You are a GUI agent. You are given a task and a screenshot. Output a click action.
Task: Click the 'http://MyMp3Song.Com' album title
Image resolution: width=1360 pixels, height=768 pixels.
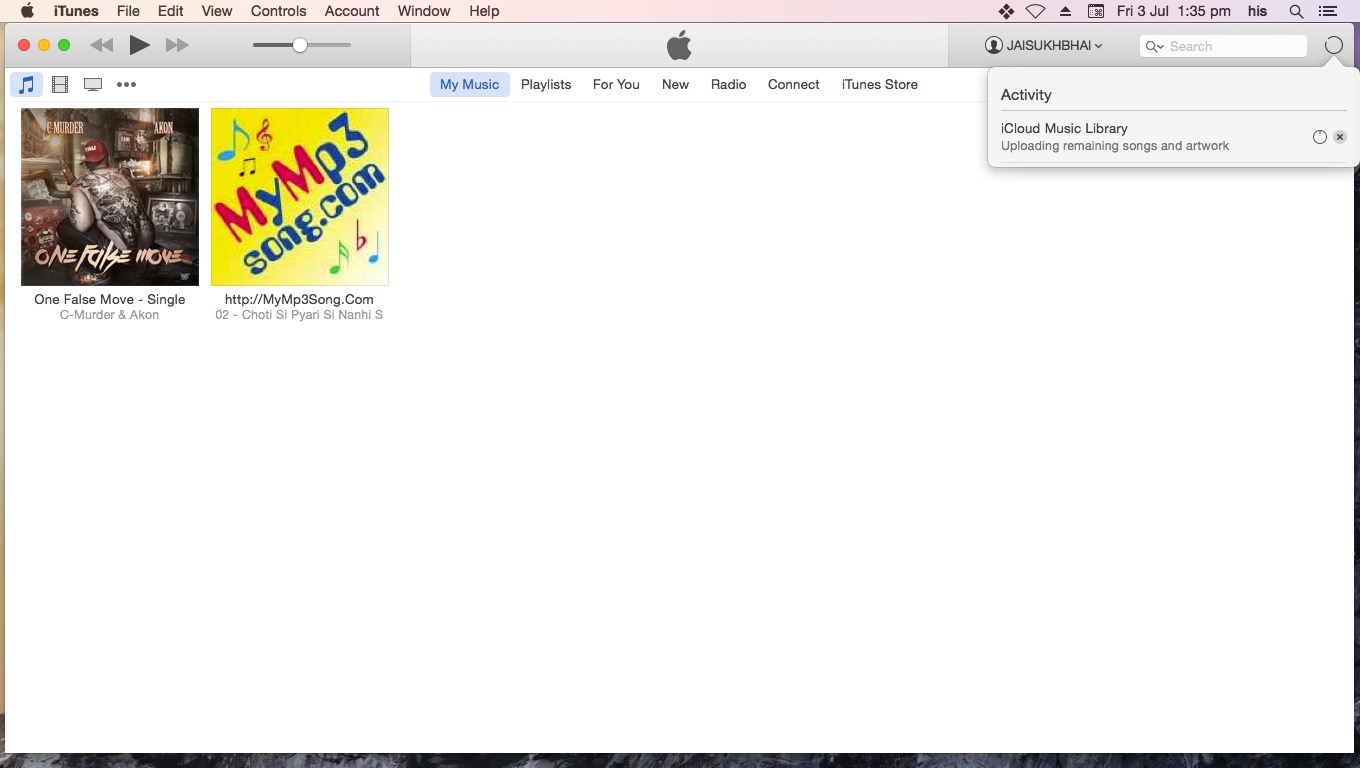tap(299, 299)
